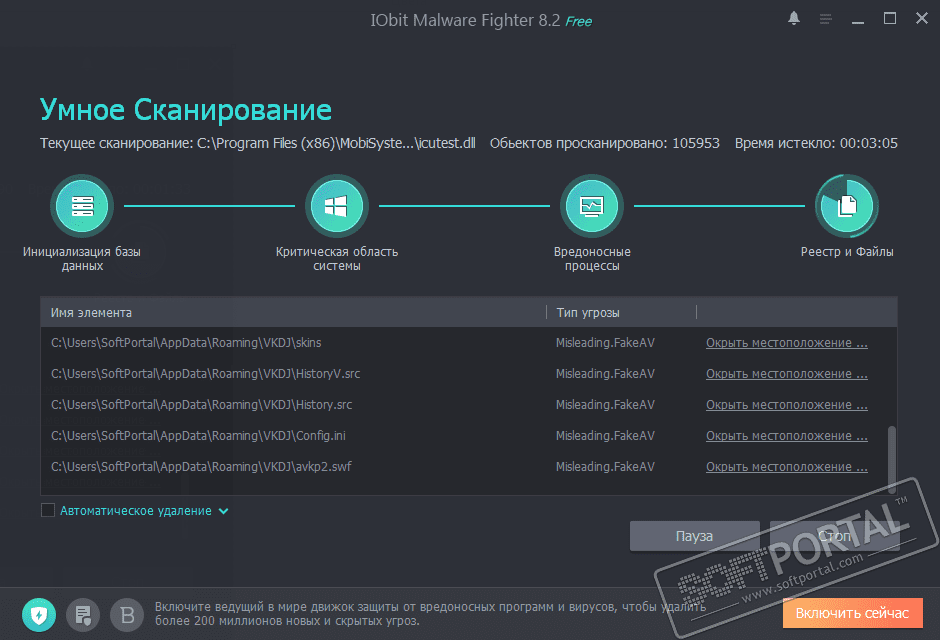Maximize the IObit Malware Fighter window
Image resolution: width=940 pixels, height=640 pixels.
coord(890,19)
